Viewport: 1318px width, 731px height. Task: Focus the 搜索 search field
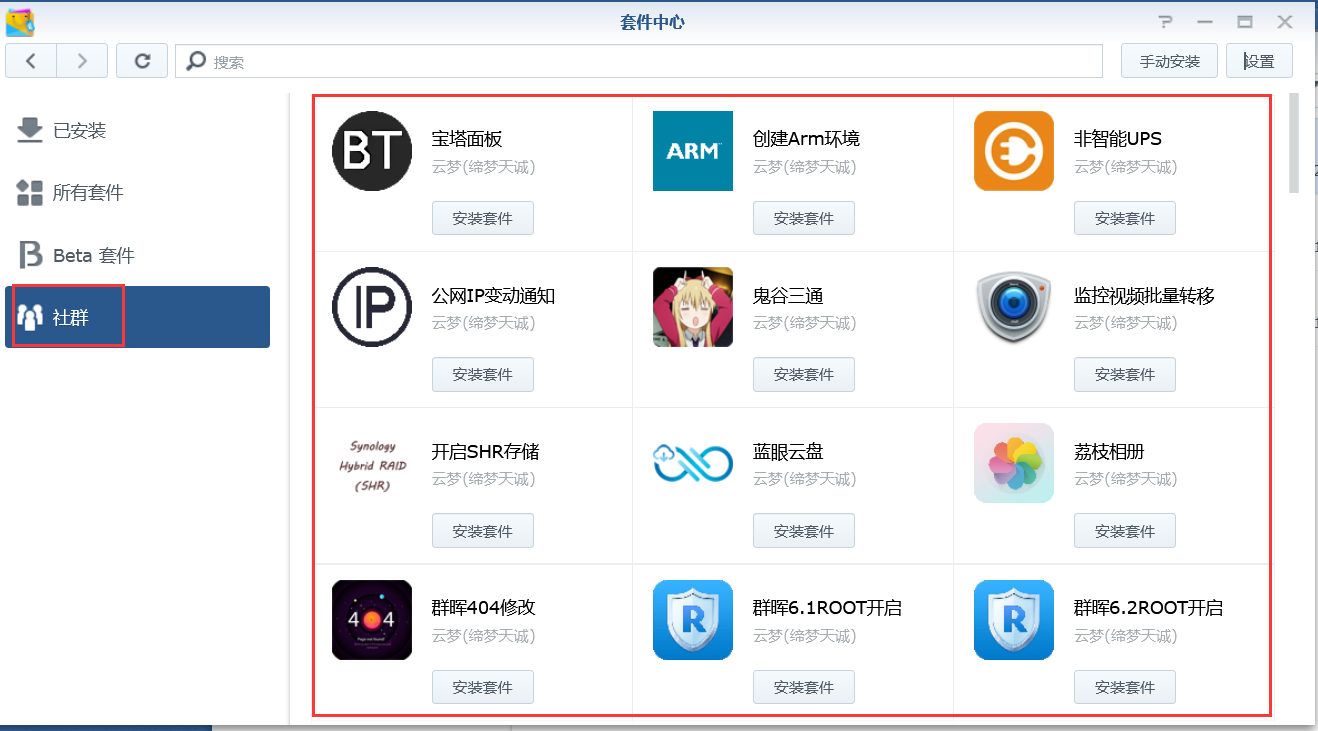point(640,61)
